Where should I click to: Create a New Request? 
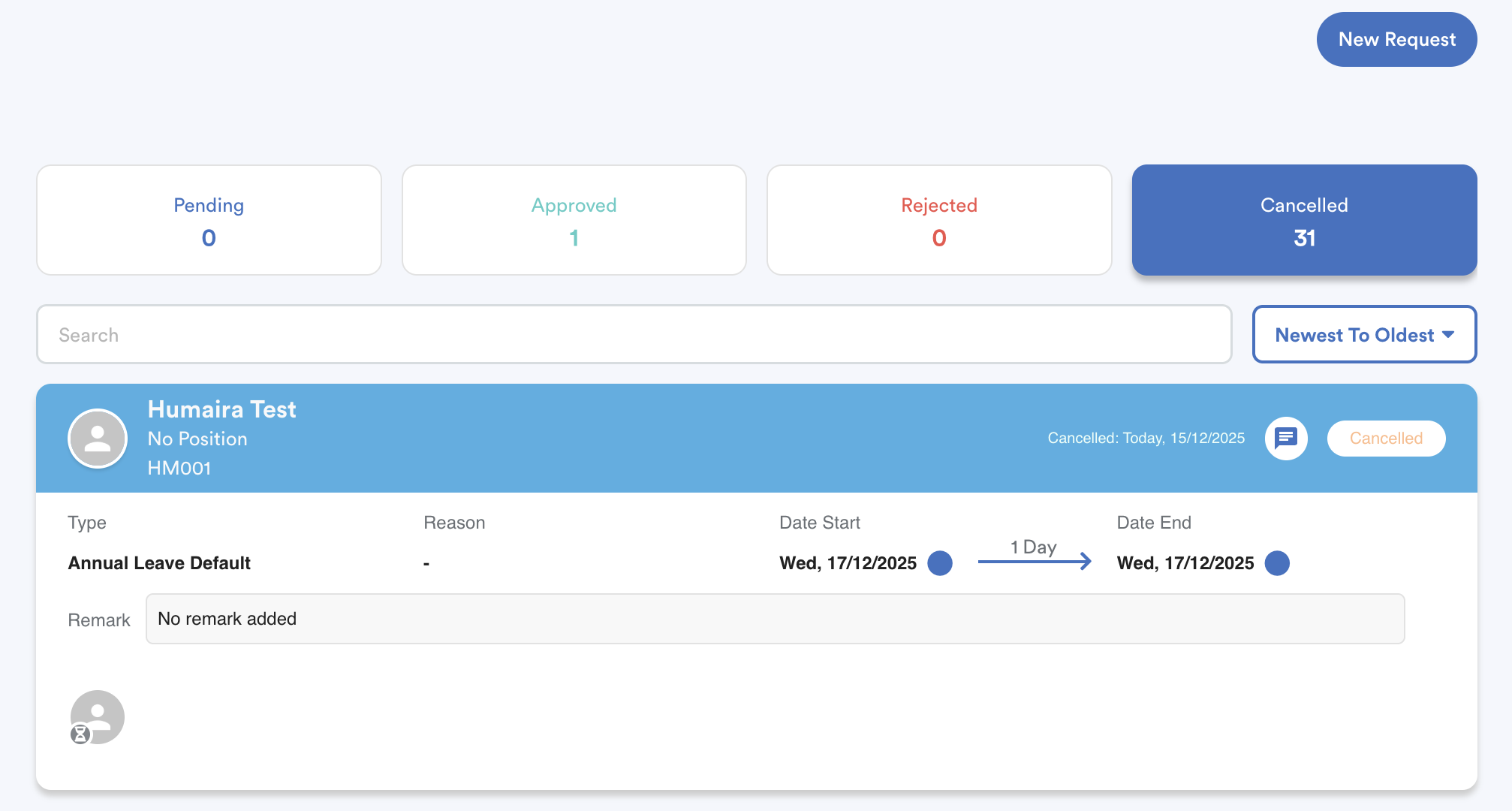point(1396,39)
